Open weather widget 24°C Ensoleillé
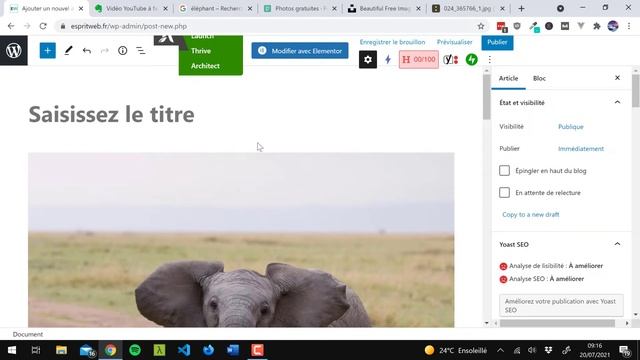 tap(456, 350)
